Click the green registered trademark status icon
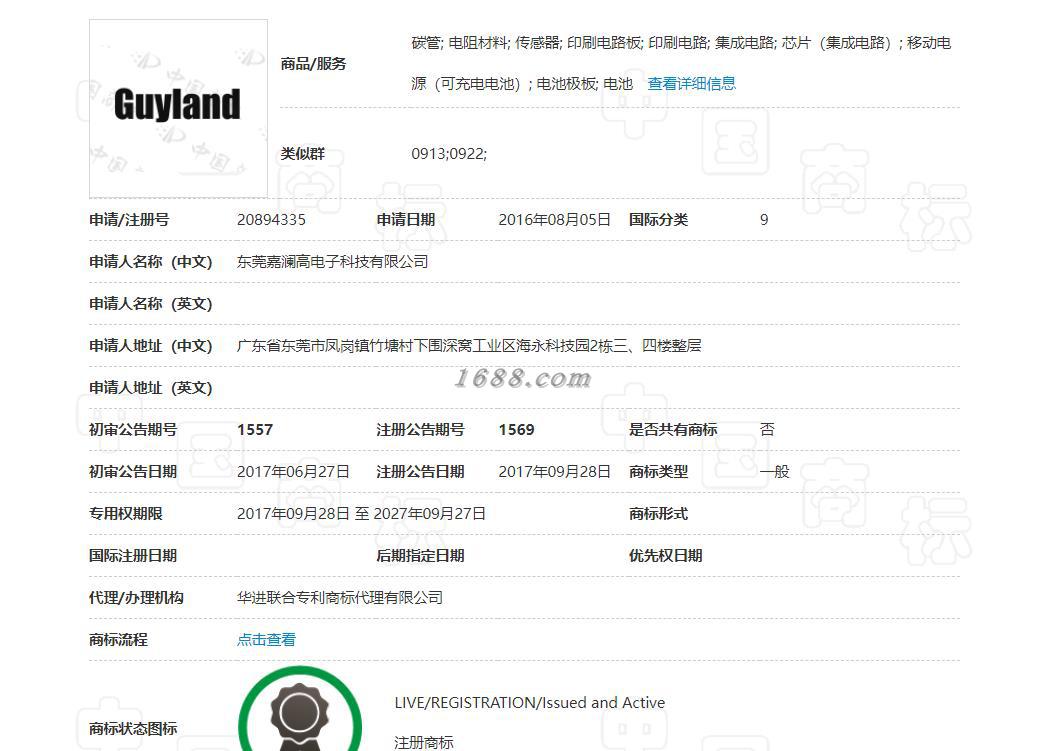This screenshot has height=751, width=1045. coord(300,709)
